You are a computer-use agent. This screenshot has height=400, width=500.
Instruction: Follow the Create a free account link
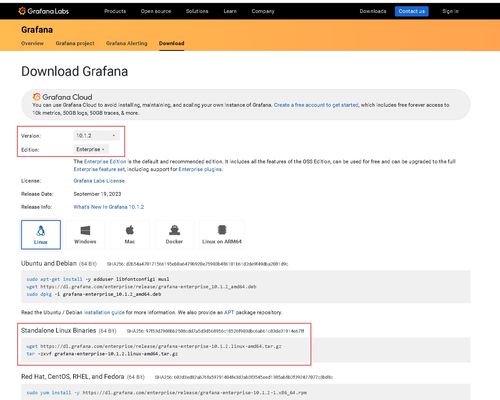pyautogui.click(x=316, y=105)
